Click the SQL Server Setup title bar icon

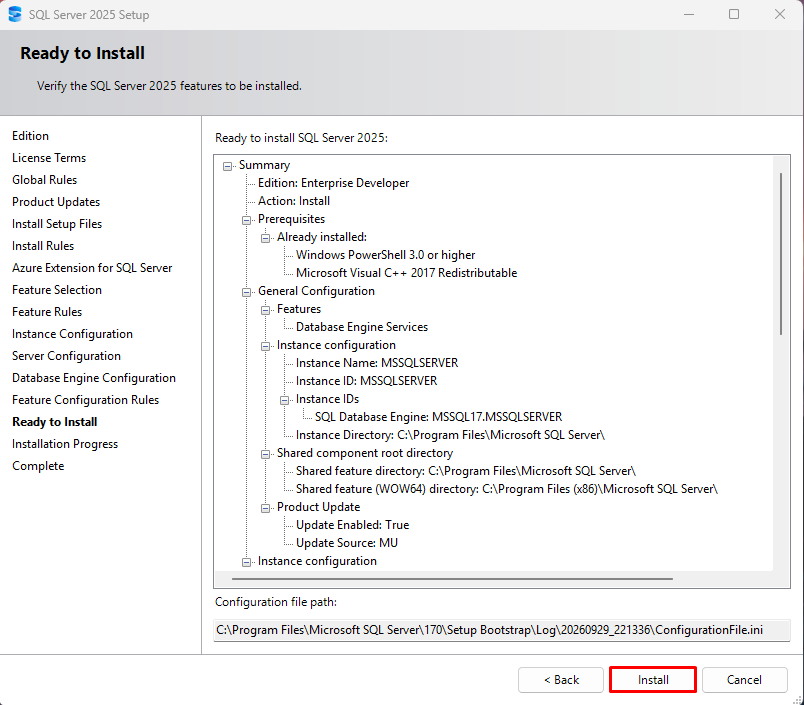pos(15,14)
